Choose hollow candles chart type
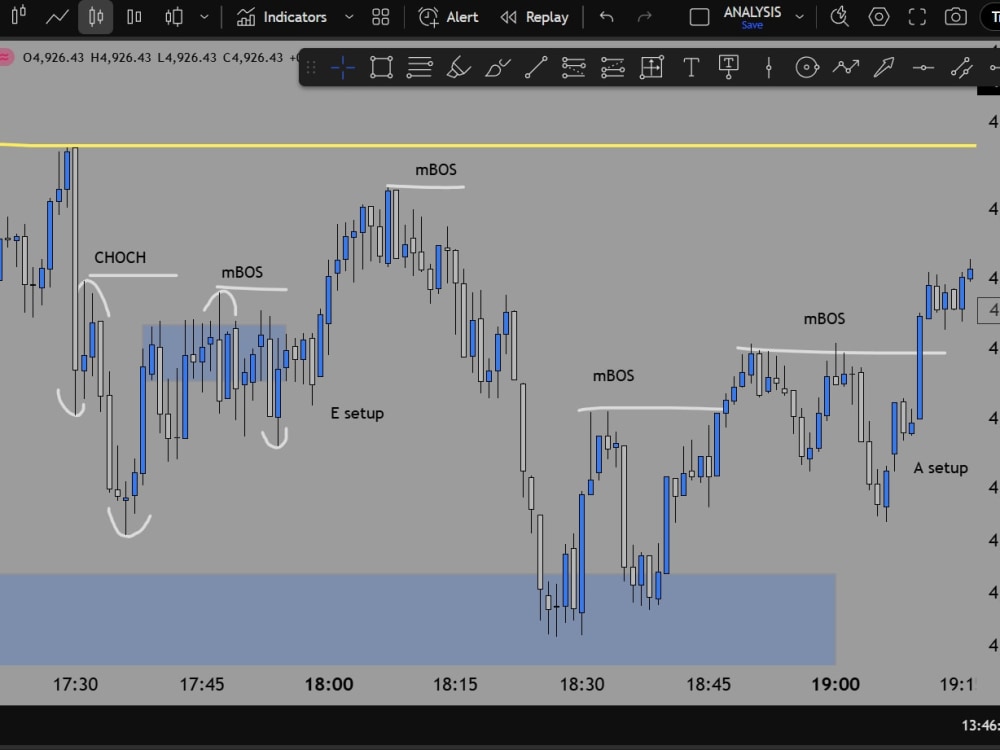Image resolution: width=1000 pixels, height=750 pixels. [134, 17]
